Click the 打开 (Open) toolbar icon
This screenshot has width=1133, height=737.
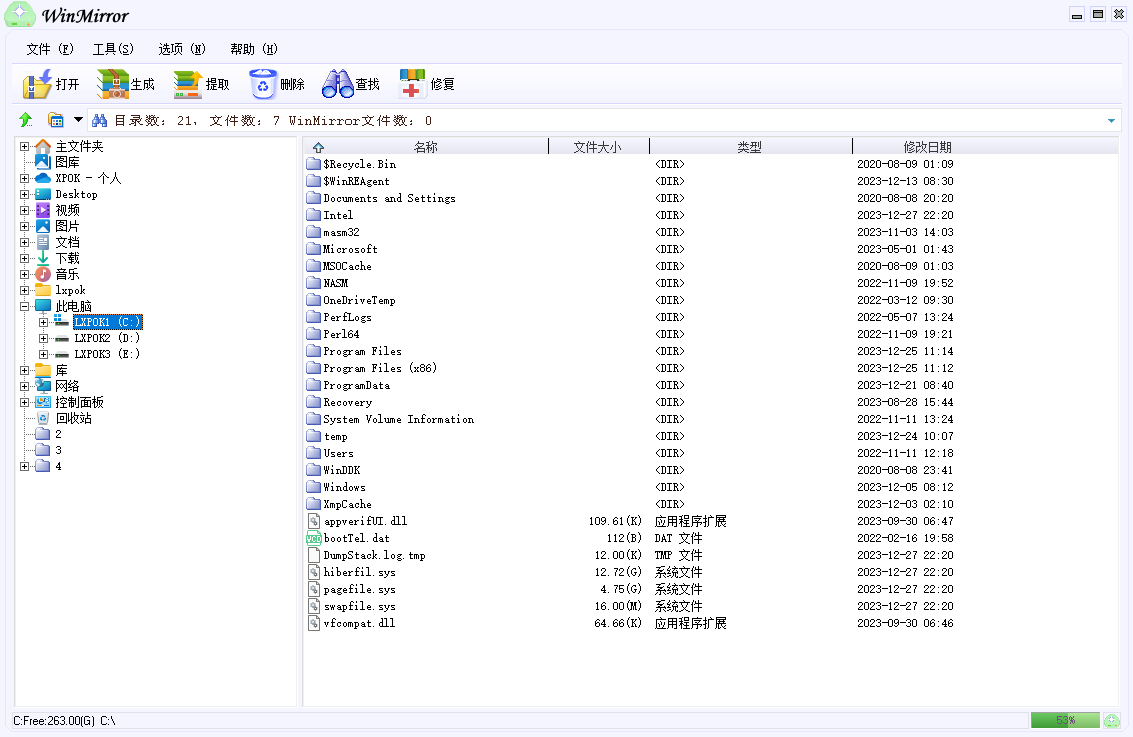tap(38, 85)
